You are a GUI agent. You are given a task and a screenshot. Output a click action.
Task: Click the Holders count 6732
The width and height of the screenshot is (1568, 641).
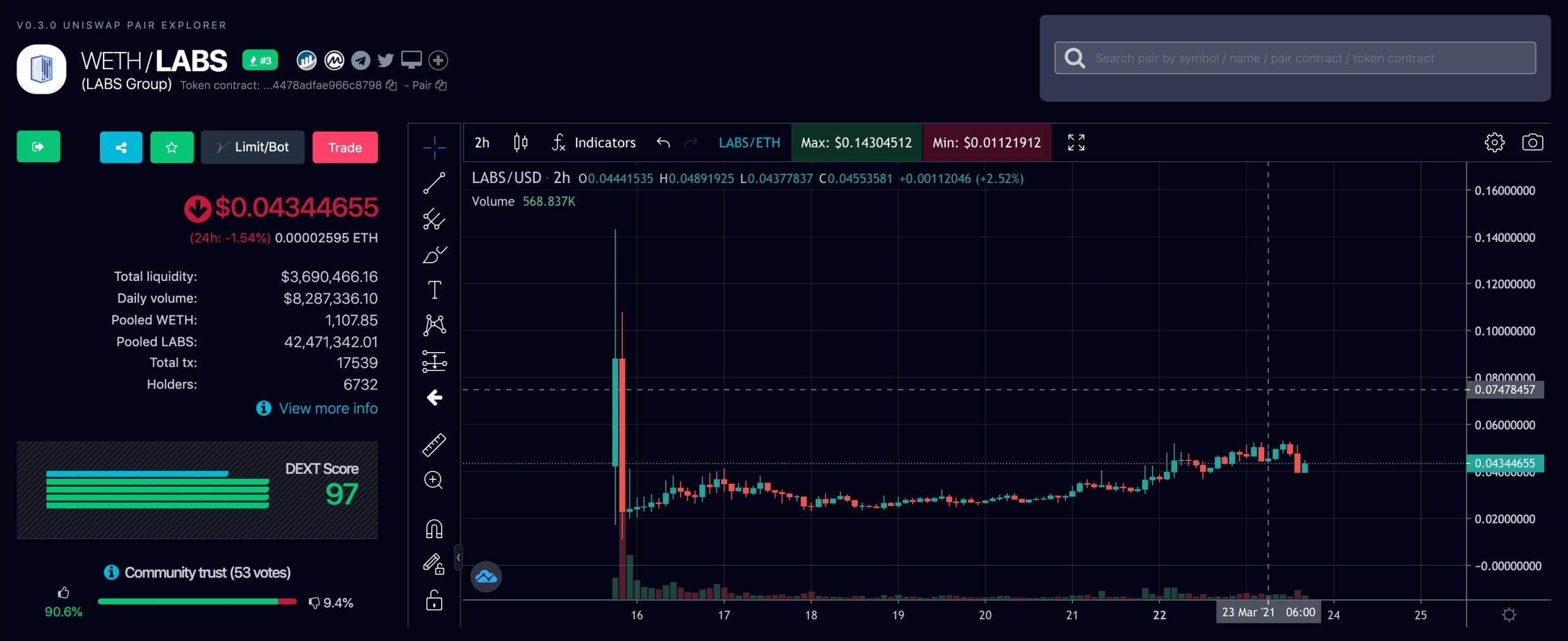click(x=360, y=384)
